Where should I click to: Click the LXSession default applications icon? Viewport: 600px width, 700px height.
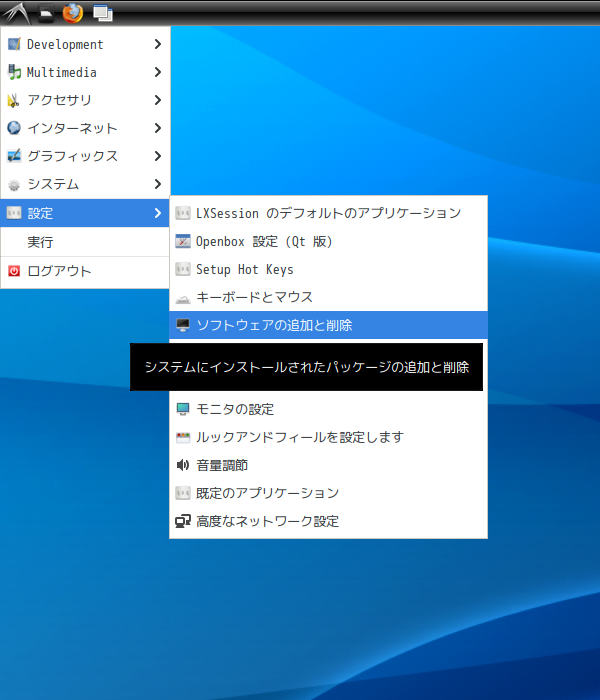pos(183,213)
